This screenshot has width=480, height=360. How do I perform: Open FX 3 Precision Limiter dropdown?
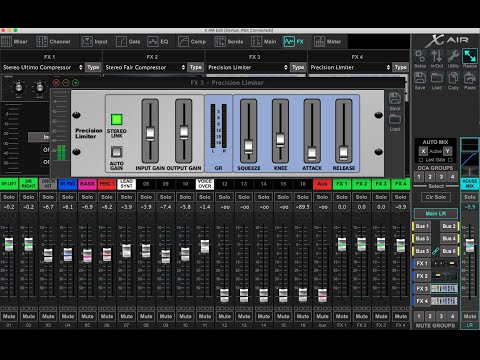point(247,67)
